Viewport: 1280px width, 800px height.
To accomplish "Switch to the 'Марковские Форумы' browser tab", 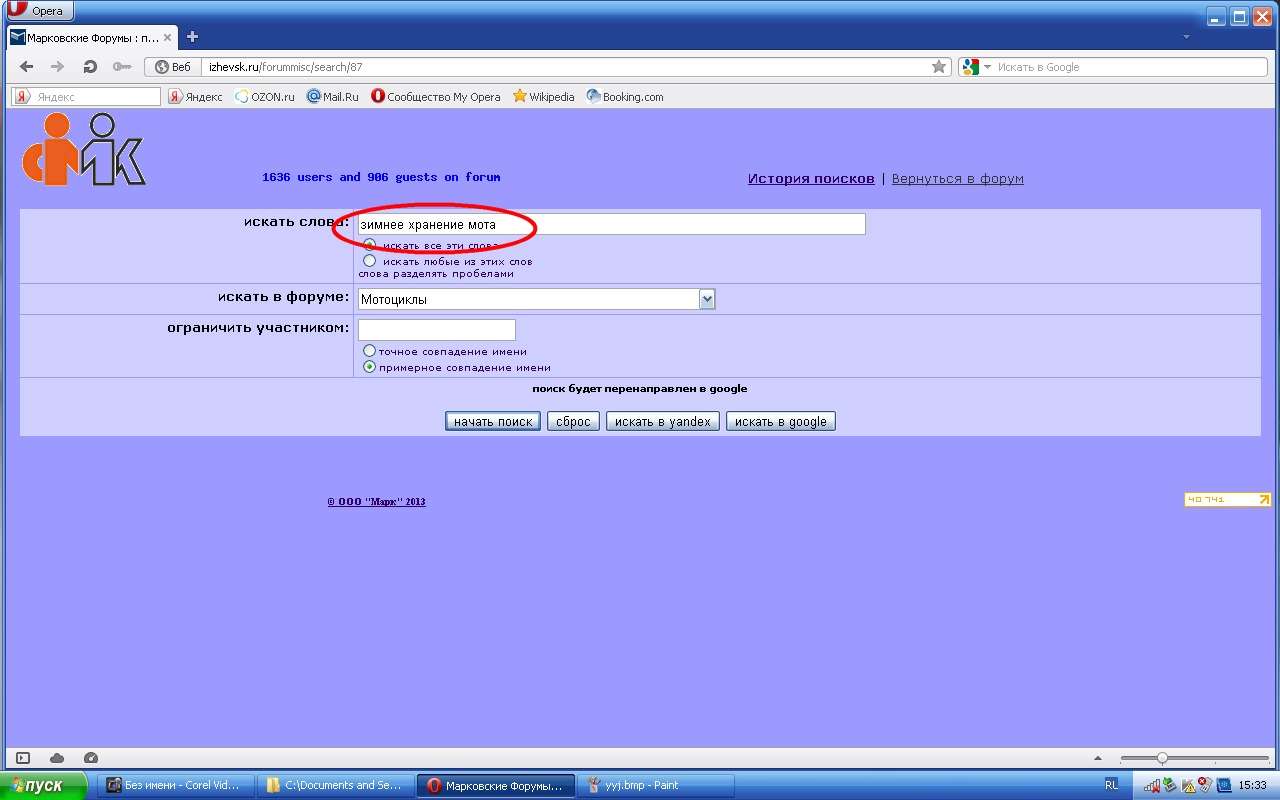I will [90, 37].
